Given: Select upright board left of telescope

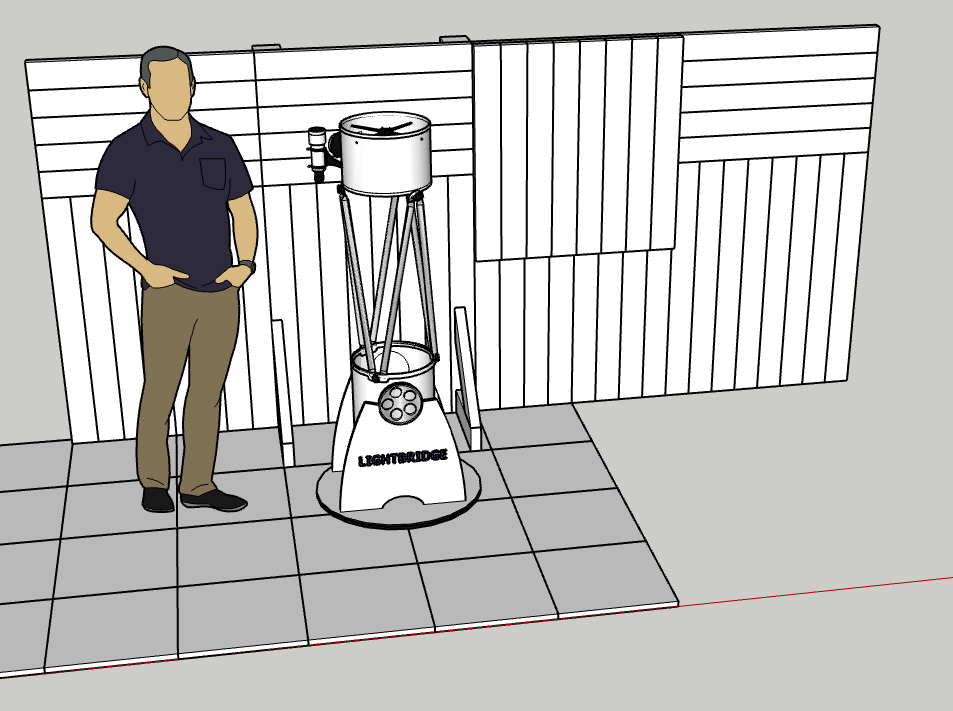Looking at the screenshot, I should 283,392.
